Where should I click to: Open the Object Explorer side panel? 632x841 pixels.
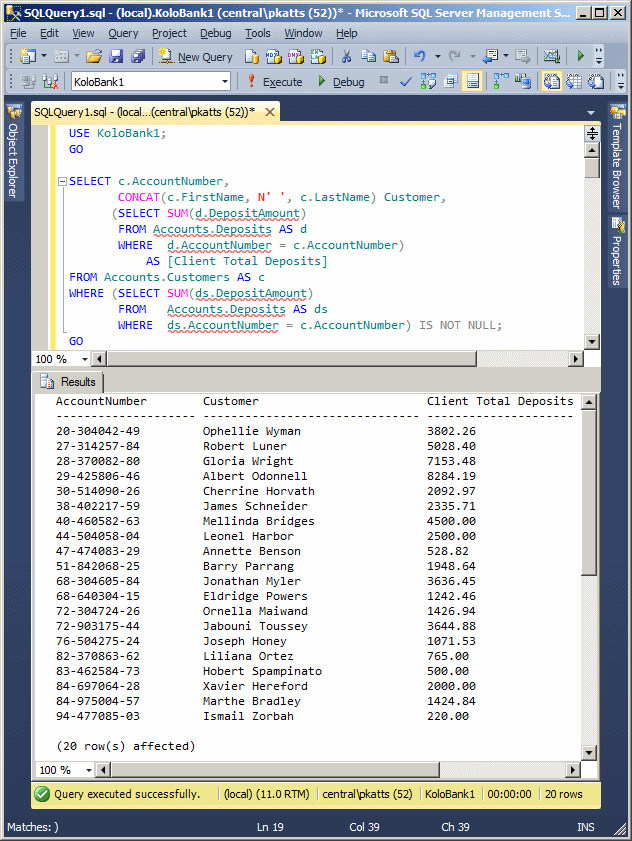[x=13, y=151]
